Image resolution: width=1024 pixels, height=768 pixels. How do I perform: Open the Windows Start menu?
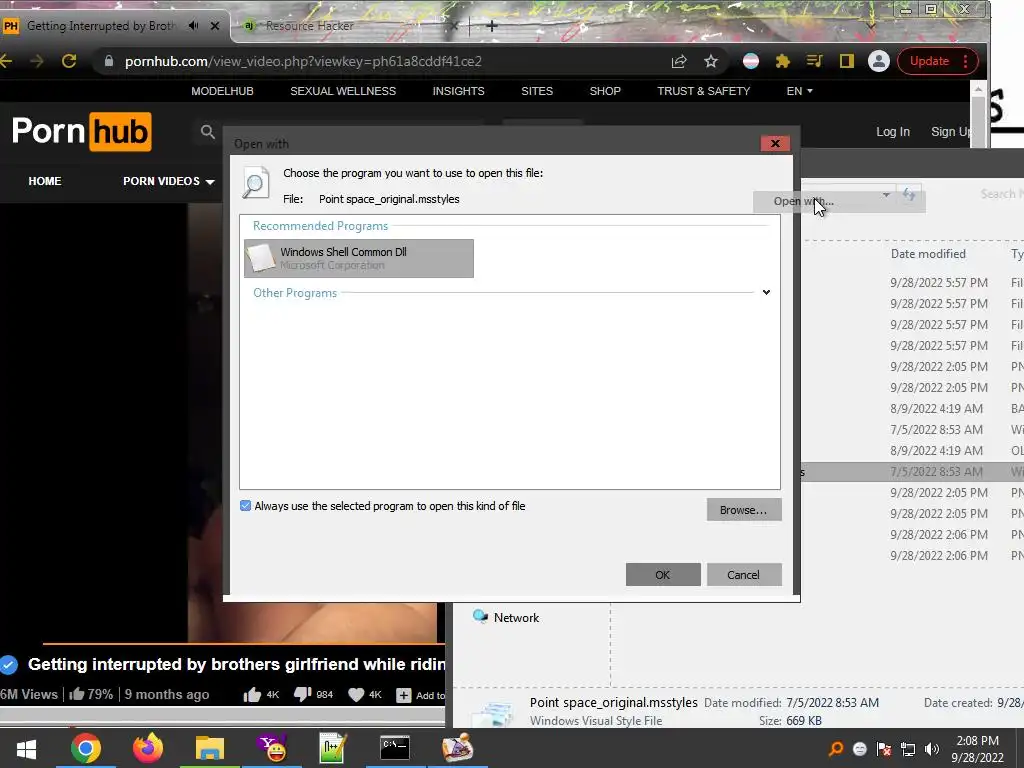(x=26, y=749)
